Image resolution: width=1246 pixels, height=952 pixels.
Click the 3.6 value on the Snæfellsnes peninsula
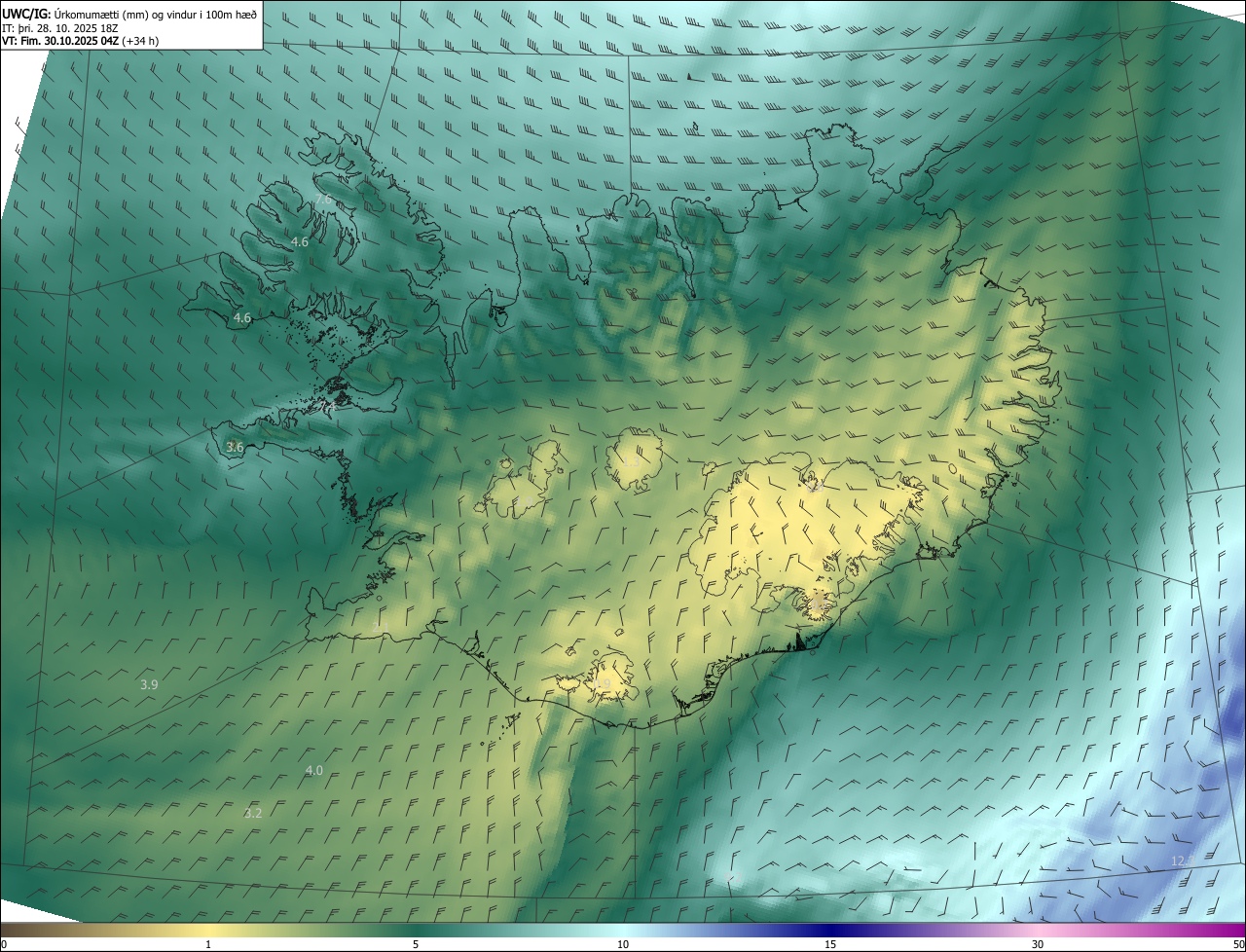[x=235, y=447]
